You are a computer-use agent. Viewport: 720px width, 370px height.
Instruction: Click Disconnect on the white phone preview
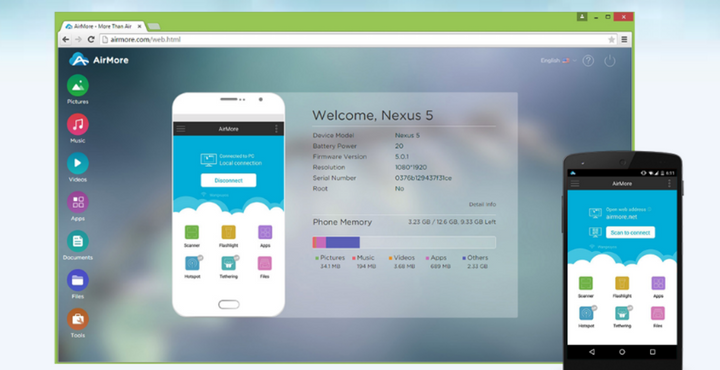point(228,180)
